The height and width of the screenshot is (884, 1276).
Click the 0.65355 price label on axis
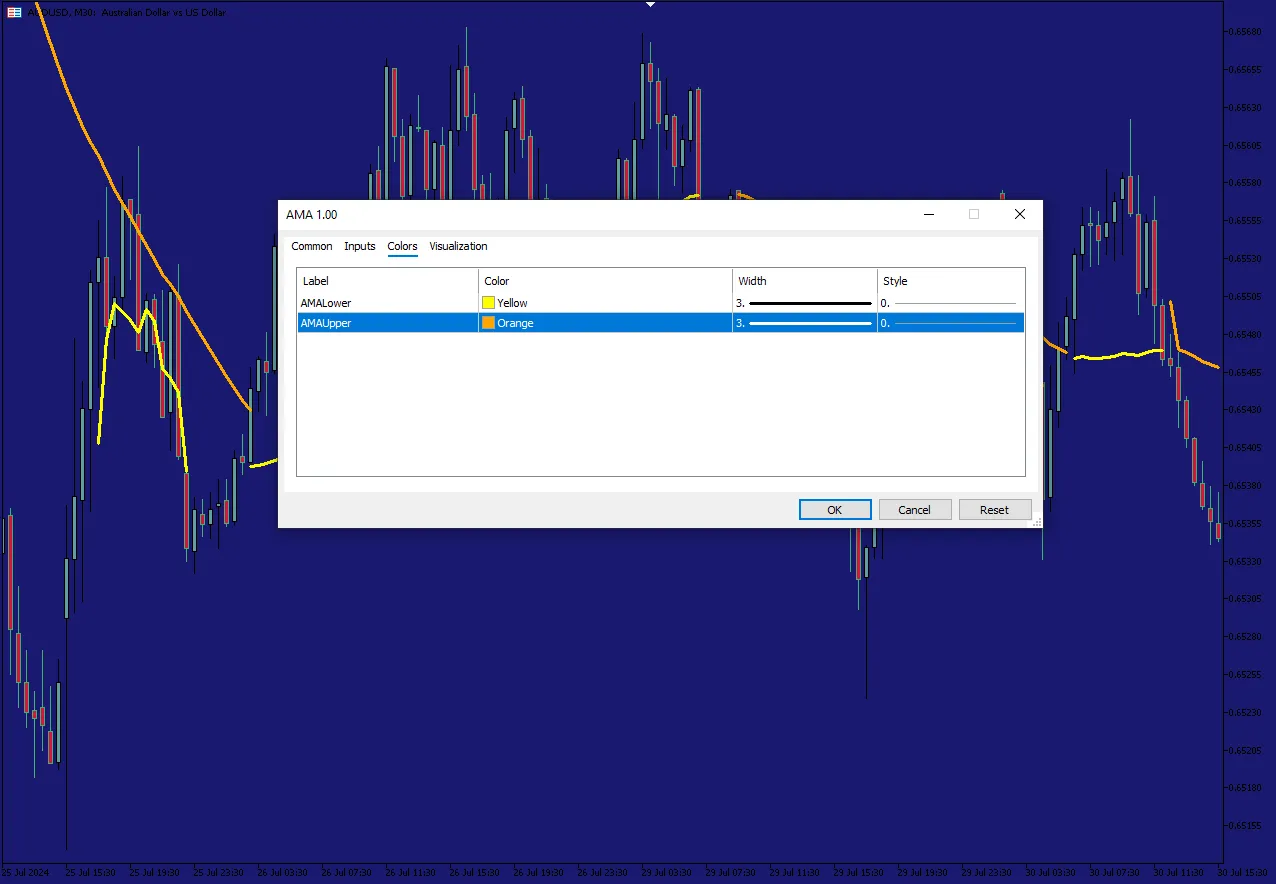[x=1246, y=523]
